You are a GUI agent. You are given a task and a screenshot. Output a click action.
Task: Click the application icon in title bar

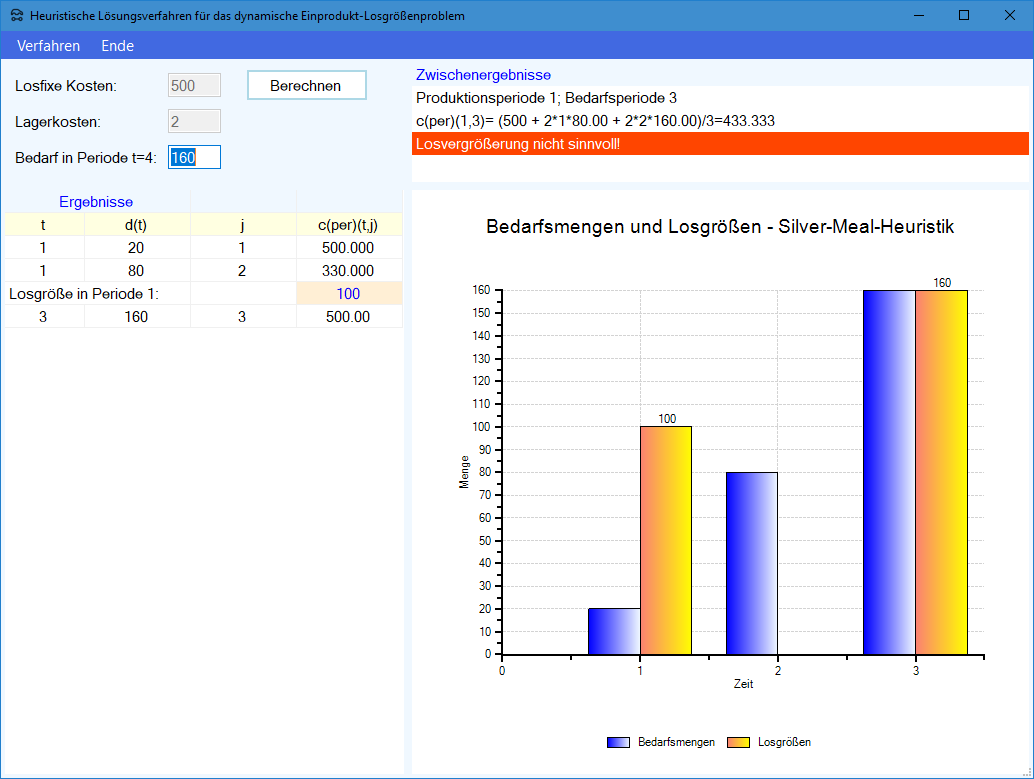click(16, 16)
